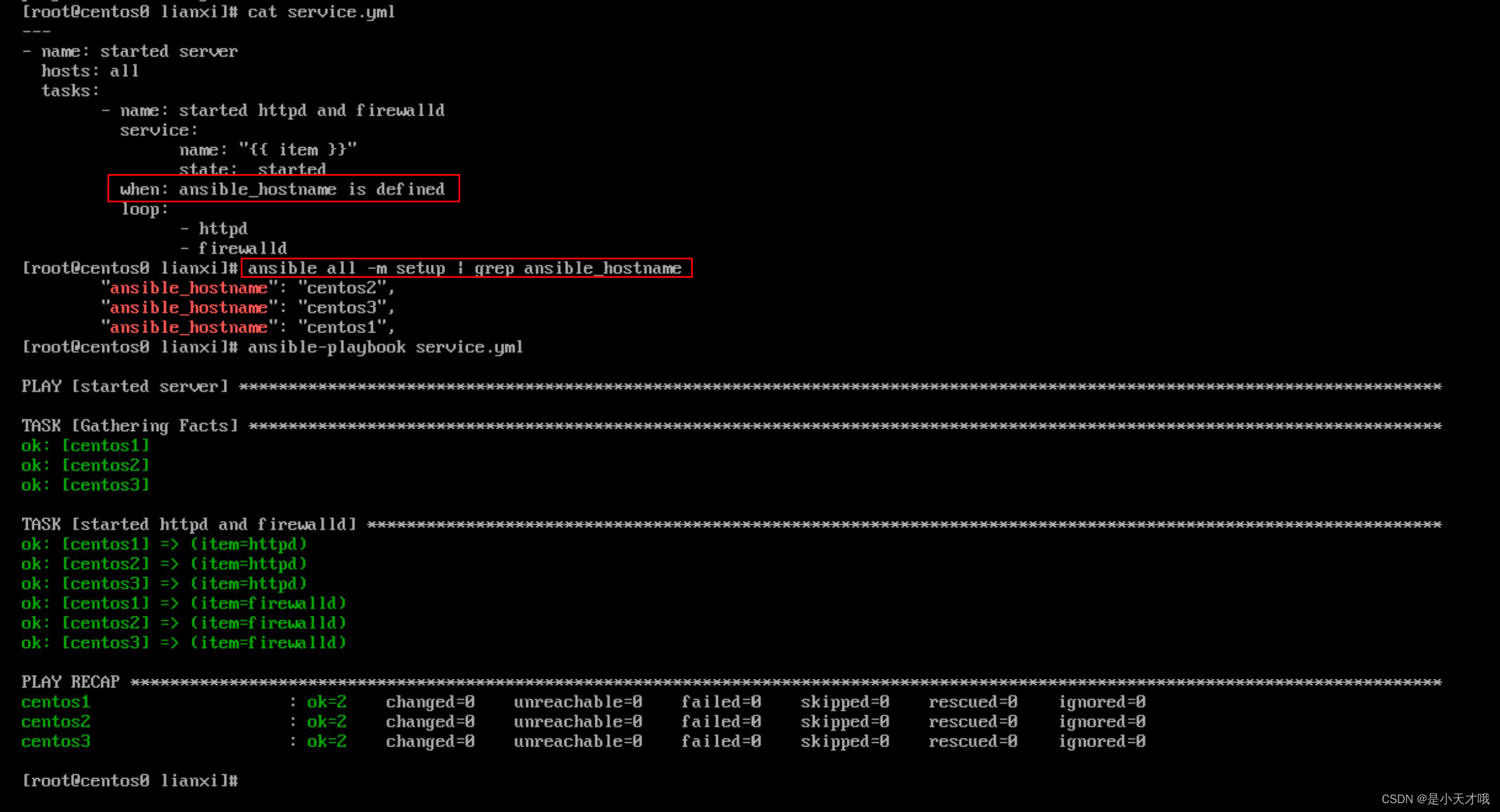The height and width of the screenshot is (812, 1500).
Task: Click the 'PLAY RECAP' heading
Action: (x=70, y=683)
